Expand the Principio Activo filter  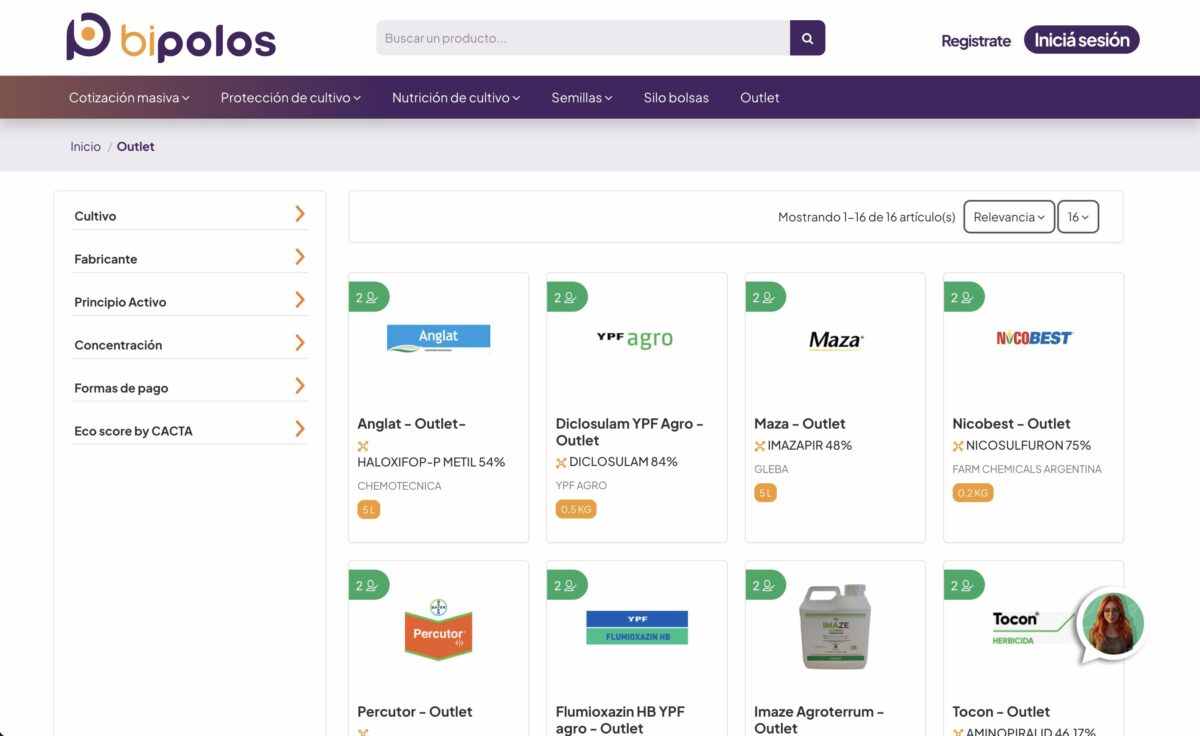(189, 301)
